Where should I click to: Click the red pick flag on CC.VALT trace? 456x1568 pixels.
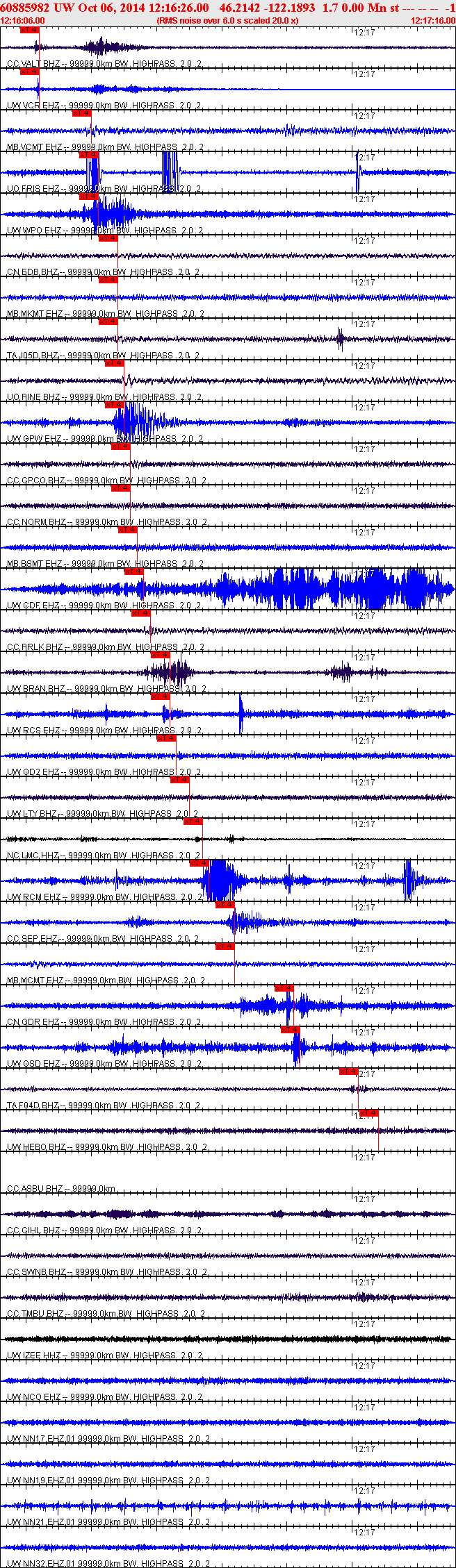[29, 30]
